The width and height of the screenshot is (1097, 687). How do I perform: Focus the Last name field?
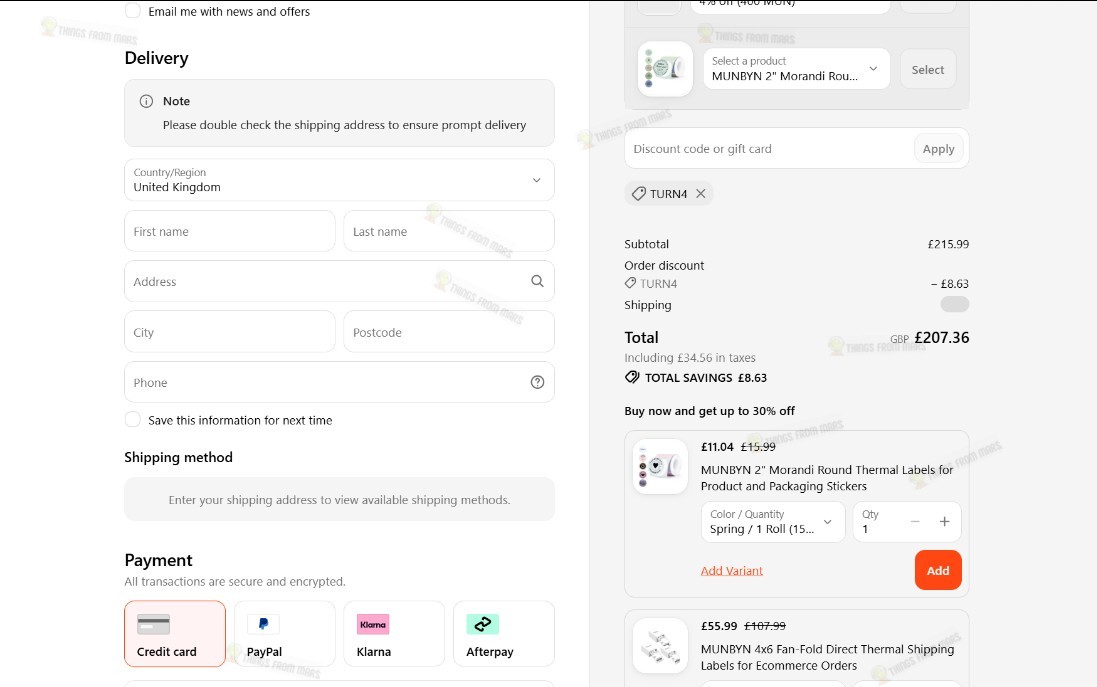pos(449,231)
